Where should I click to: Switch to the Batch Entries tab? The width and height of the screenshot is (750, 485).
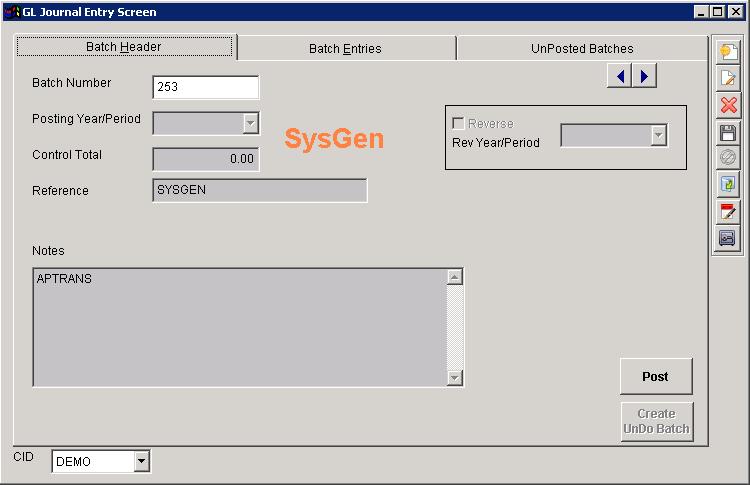[345, 48]
